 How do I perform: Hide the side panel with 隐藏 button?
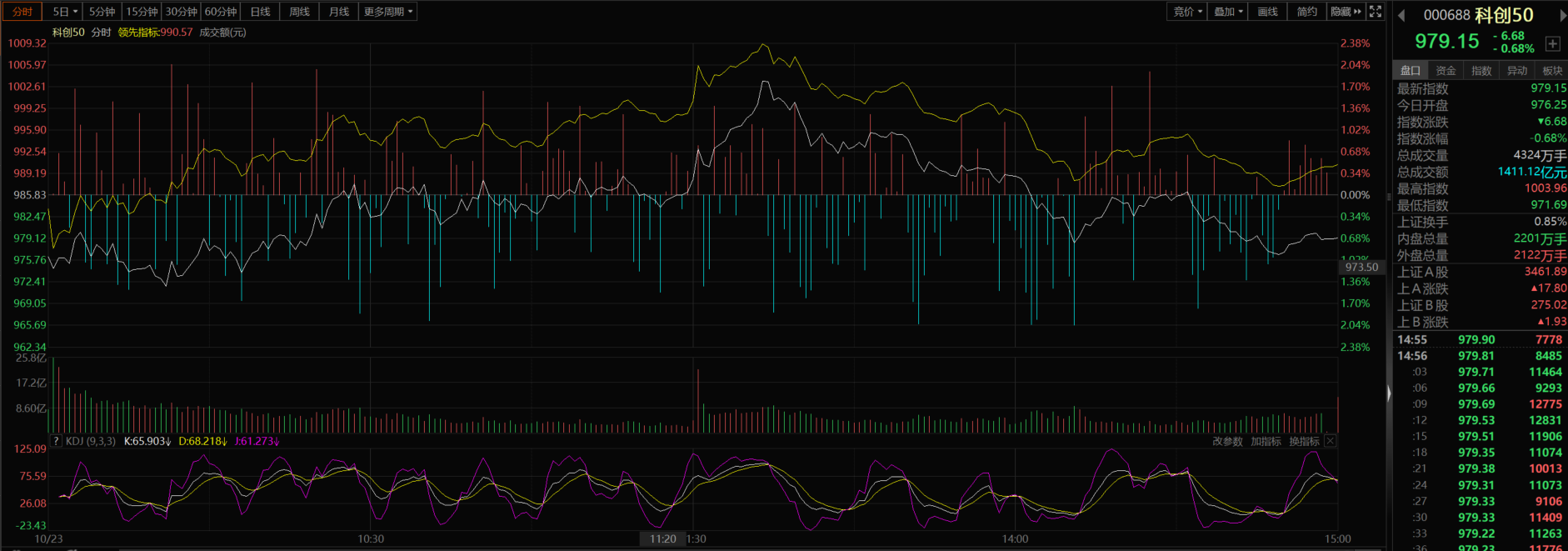pos(1346,12)
